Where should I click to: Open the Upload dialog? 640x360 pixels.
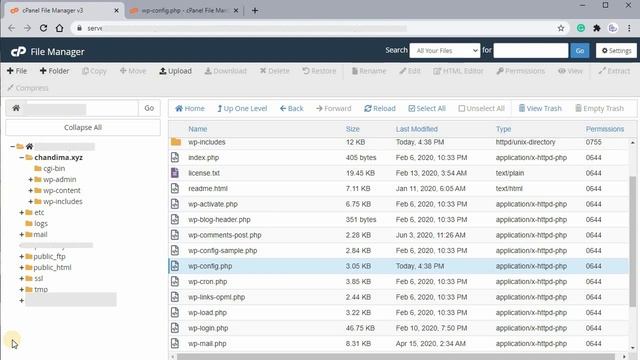(175, 71)
